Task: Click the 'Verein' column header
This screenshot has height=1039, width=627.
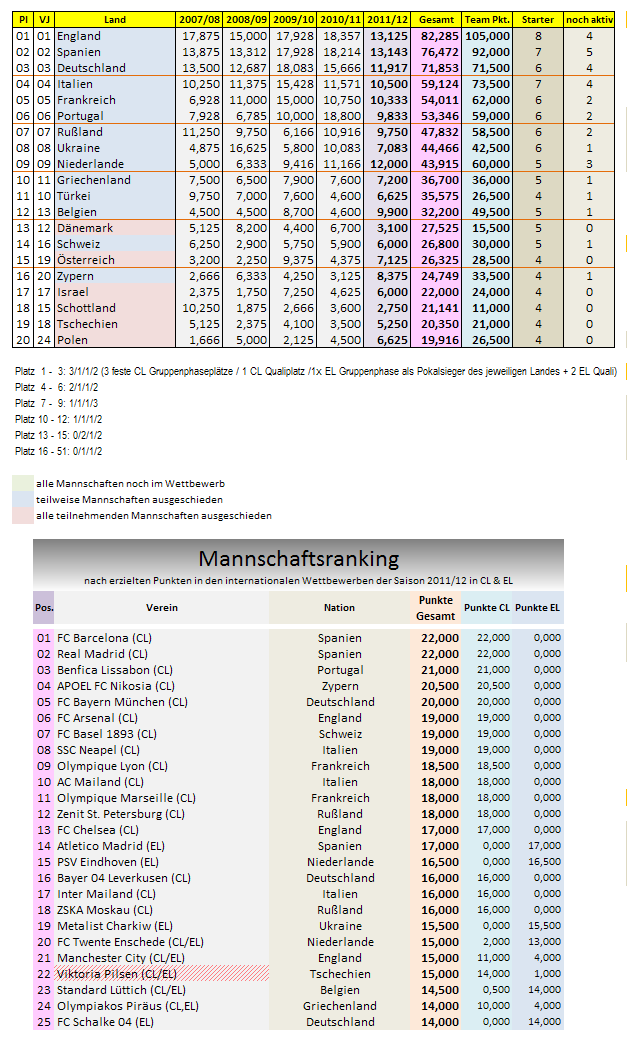Action: [x=162, y=608]
